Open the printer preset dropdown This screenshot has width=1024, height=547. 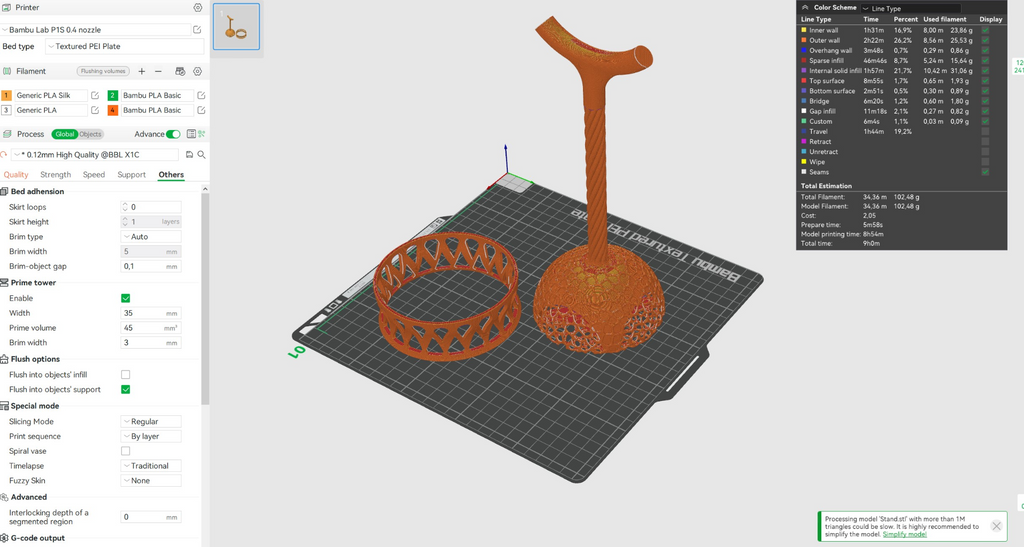[95, 30]
